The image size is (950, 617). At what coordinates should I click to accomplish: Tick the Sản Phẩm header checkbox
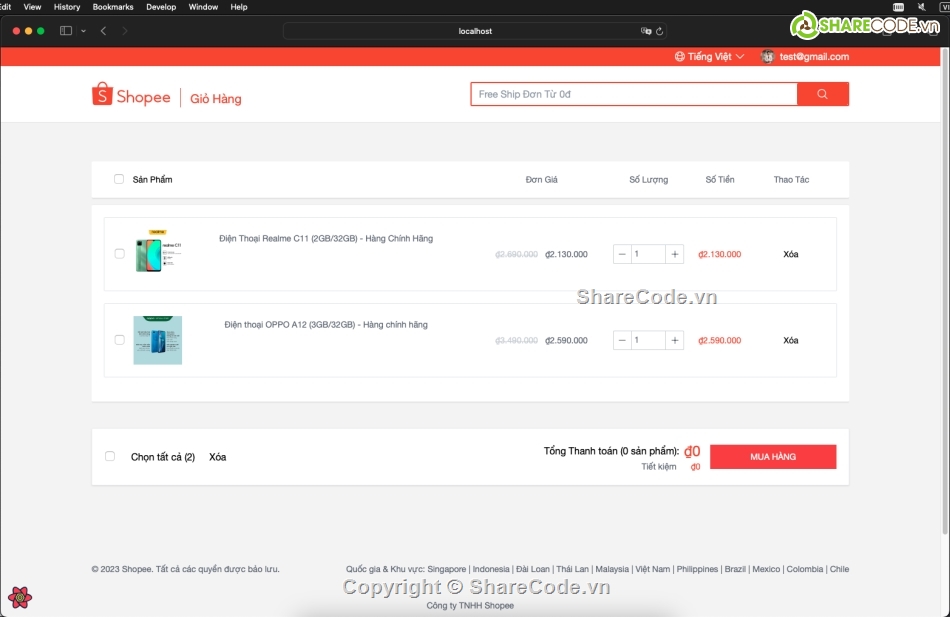119,179
